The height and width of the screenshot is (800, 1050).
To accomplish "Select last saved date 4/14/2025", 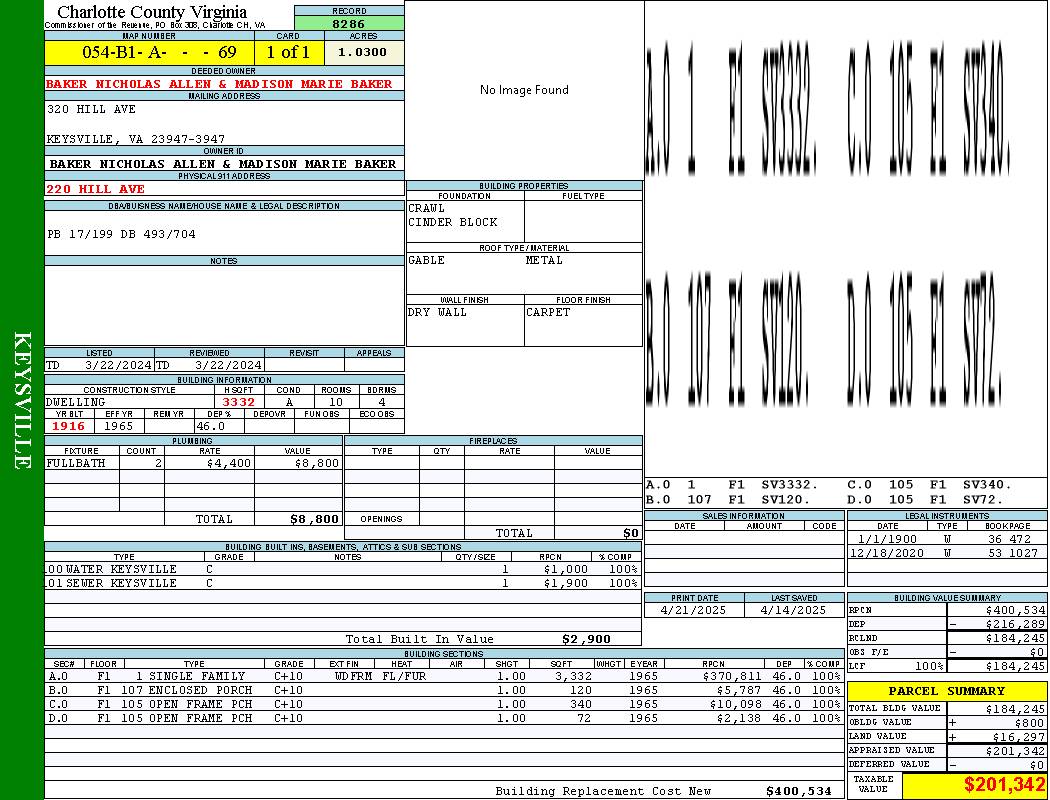I will [x=794, y=611].
